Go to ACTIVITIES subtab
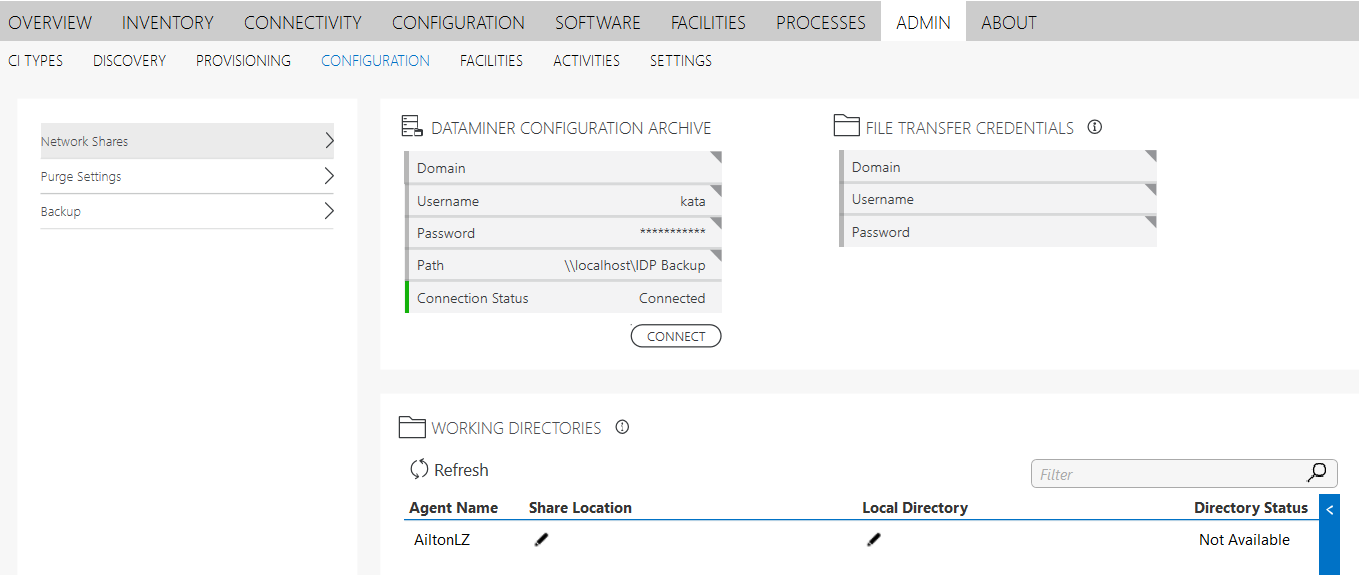This screenshot has height=575, width=1359. (586, 61)
